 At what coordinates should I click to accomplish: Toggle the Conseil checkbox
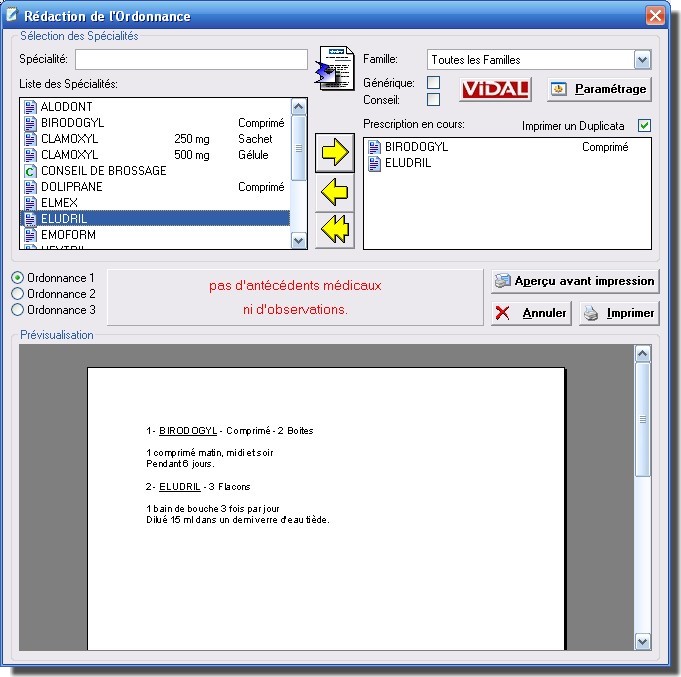tap(433, 99)
